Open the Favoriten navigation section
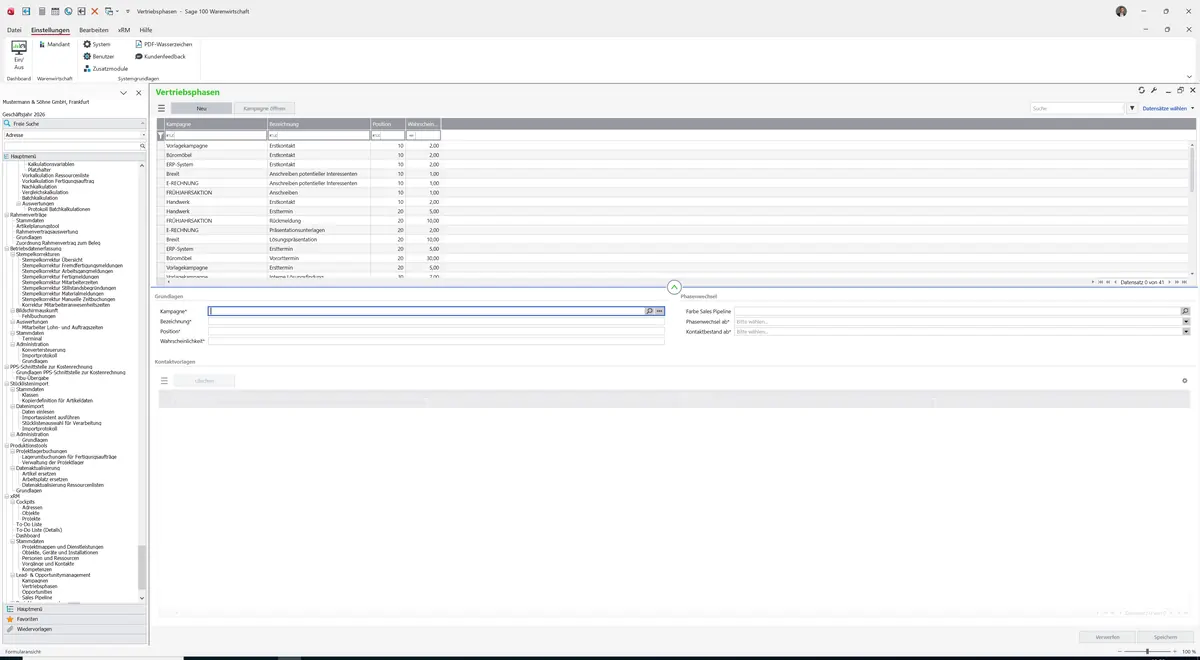This screenshot has width=1200, height=660. (74, 619)
